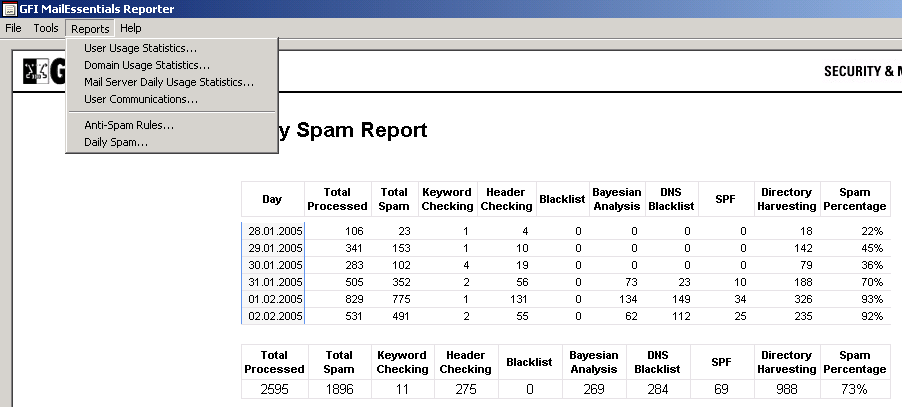Image resolution: width=902 pixels, height=407 pixels.
Task: Click the Spam Report heading
Action: pos(353,130)
